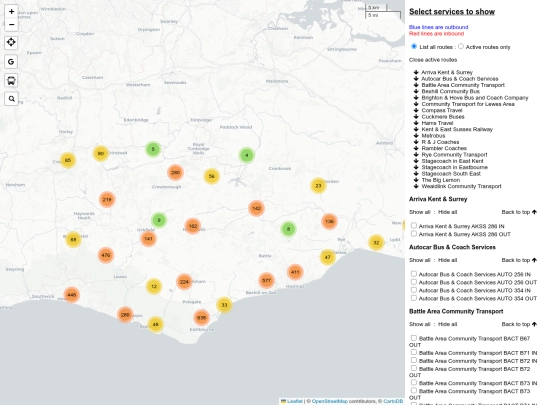
Task: Jump to Rambler Coaches section
Action: [x=444, y=148]
